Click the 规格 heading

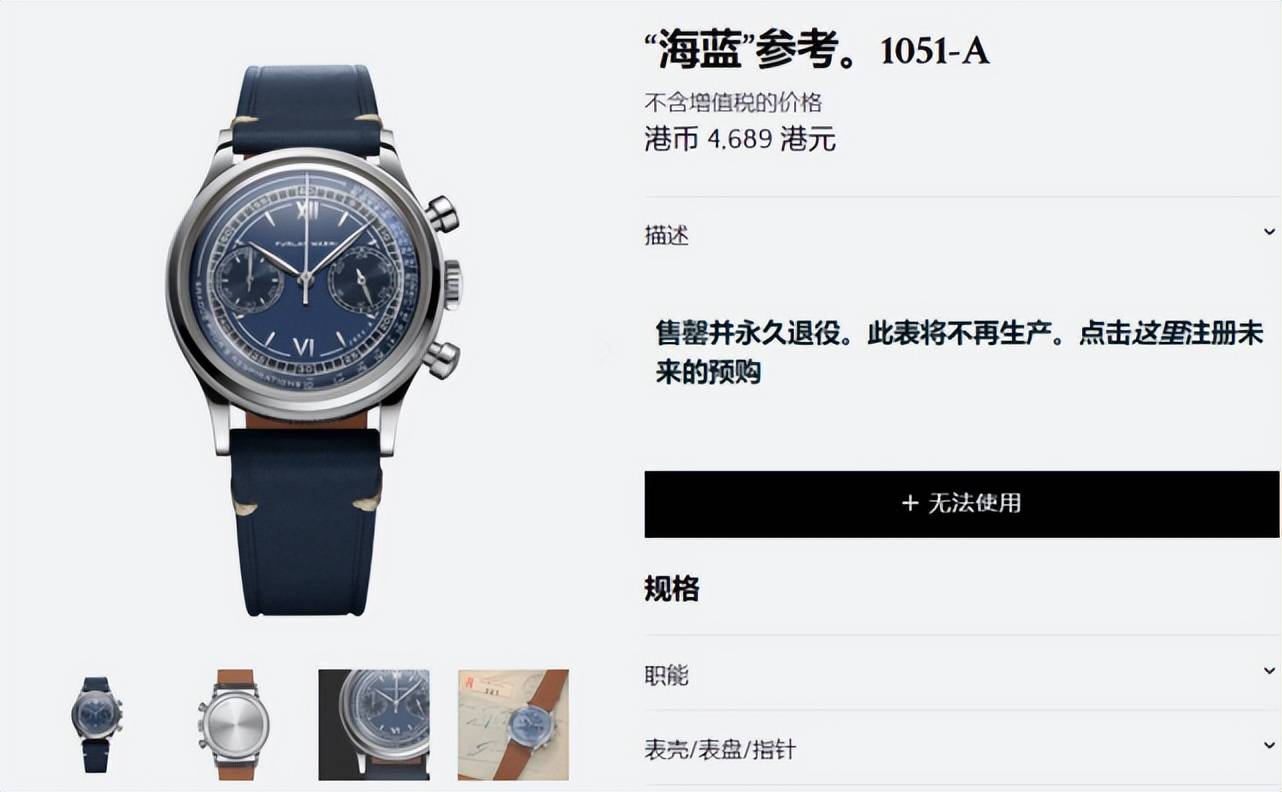click(x=672, y=589)
